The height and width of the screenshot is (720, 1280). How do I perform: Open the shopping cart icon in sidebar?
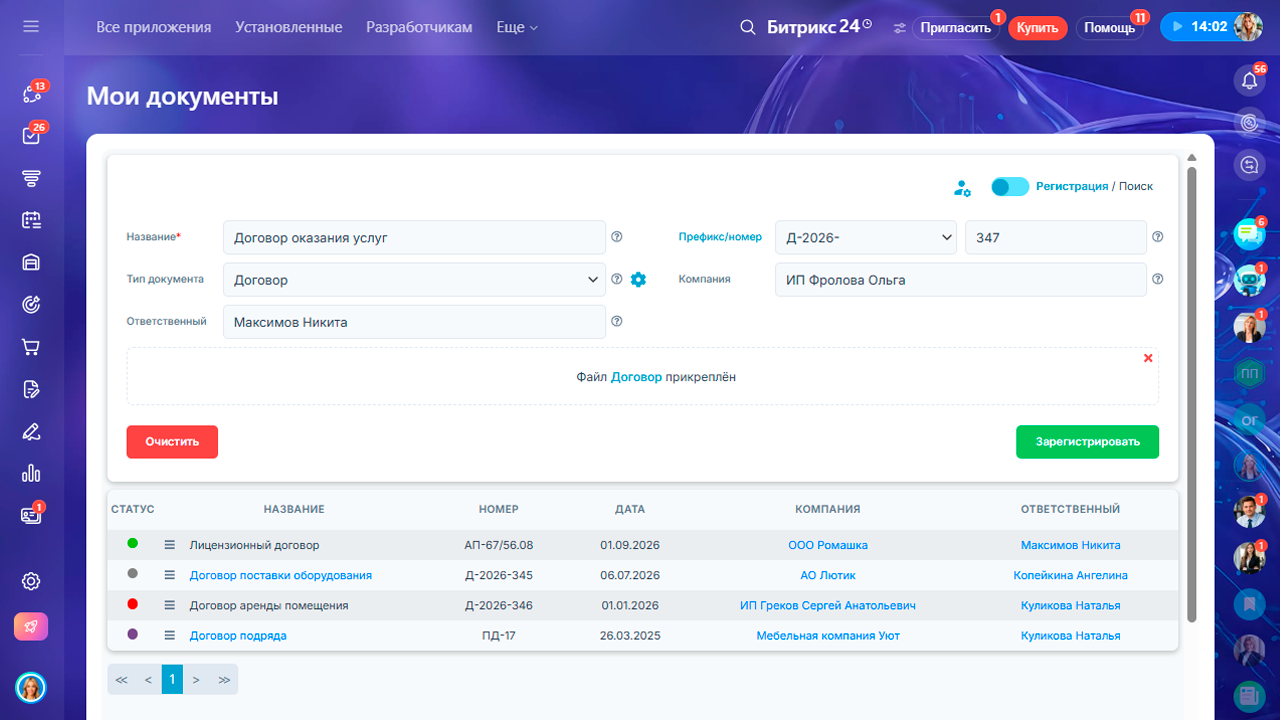pyautogui.click(x=31, y=347)
